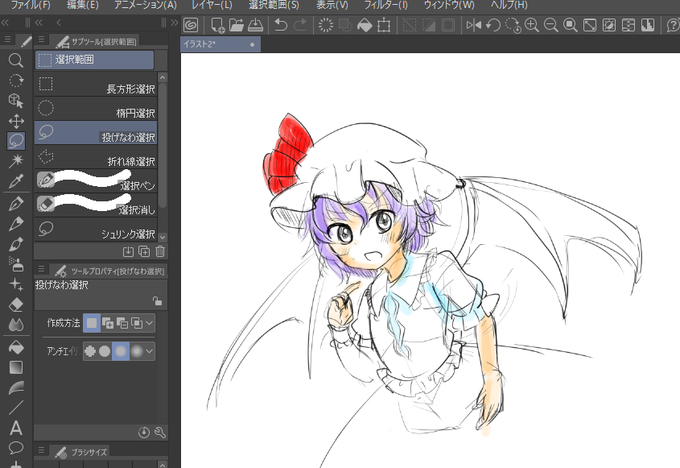Image resolution: width=680 pixels, height=468 pixels.
Task: Open the Brush Size panel menu
Action: (41, 450)
